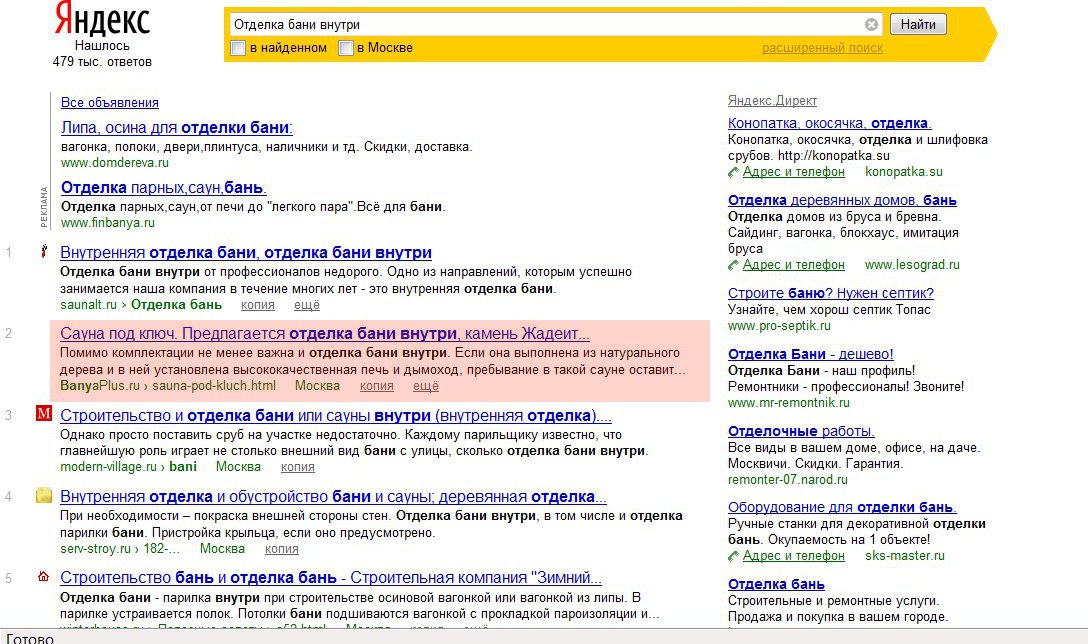Image resolution: width=1088 pixels, height=644 pixels.
Task: Open 'Адрес и телефон' for konopatka.su
Action: coord(794,172)
